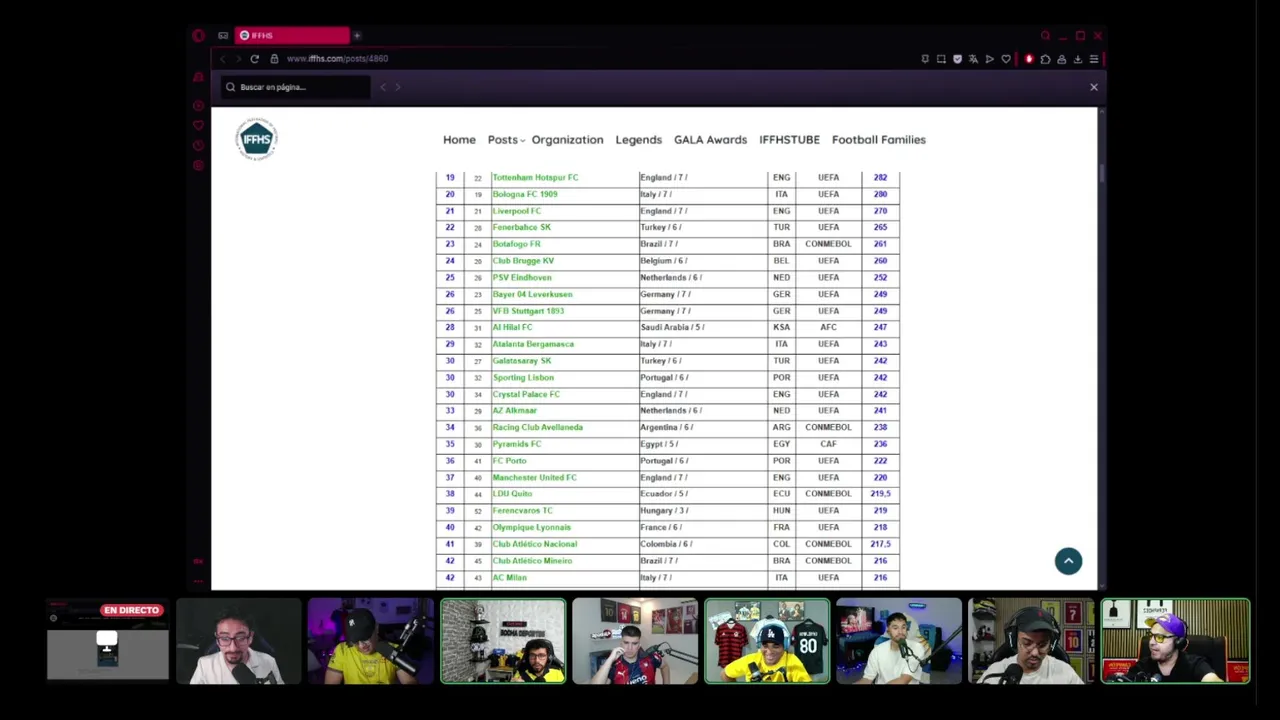Open the Home menu item

[x=459, y=140]
